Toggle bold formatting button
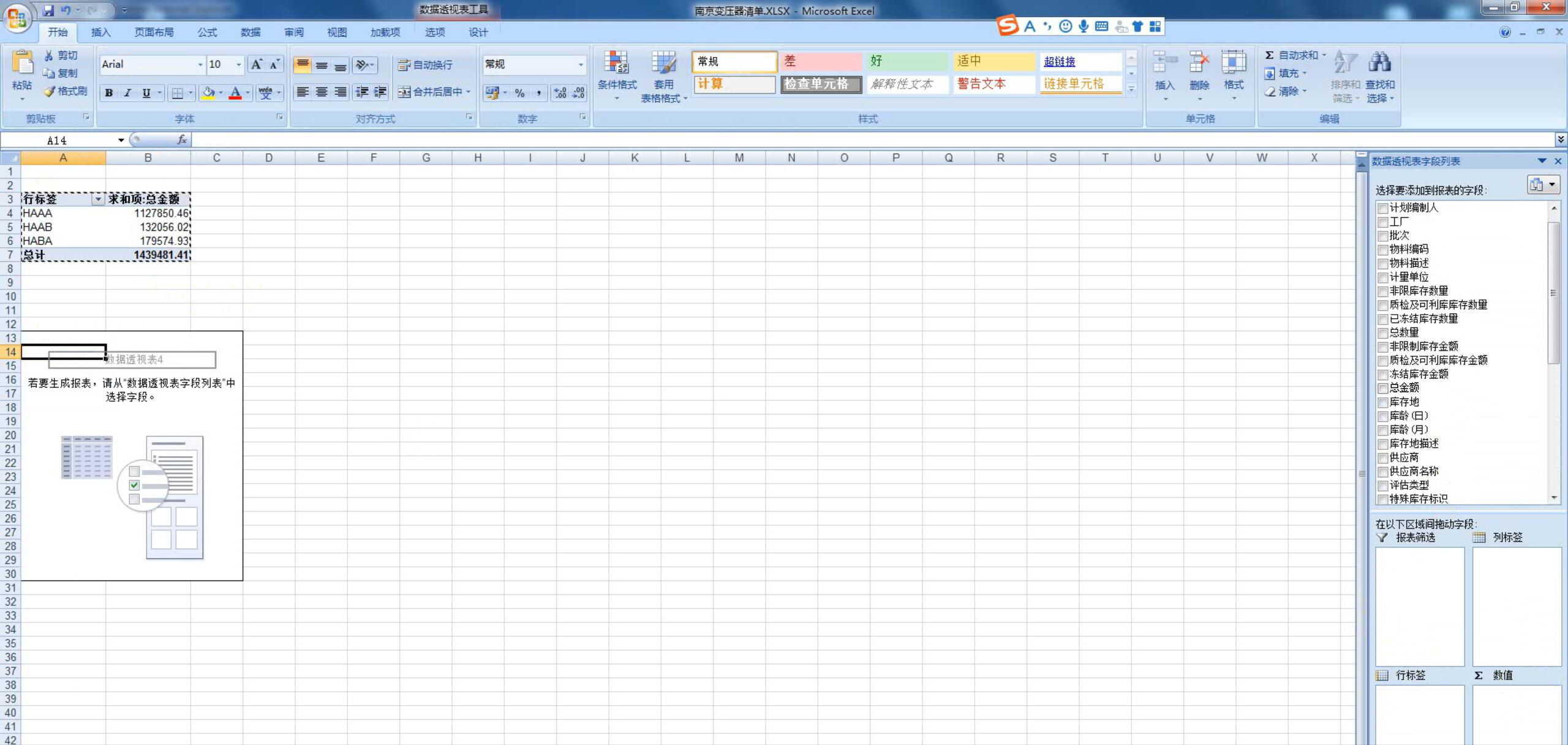The width and height of the screenshot is (1568, 745). click(x=108, y=92)
